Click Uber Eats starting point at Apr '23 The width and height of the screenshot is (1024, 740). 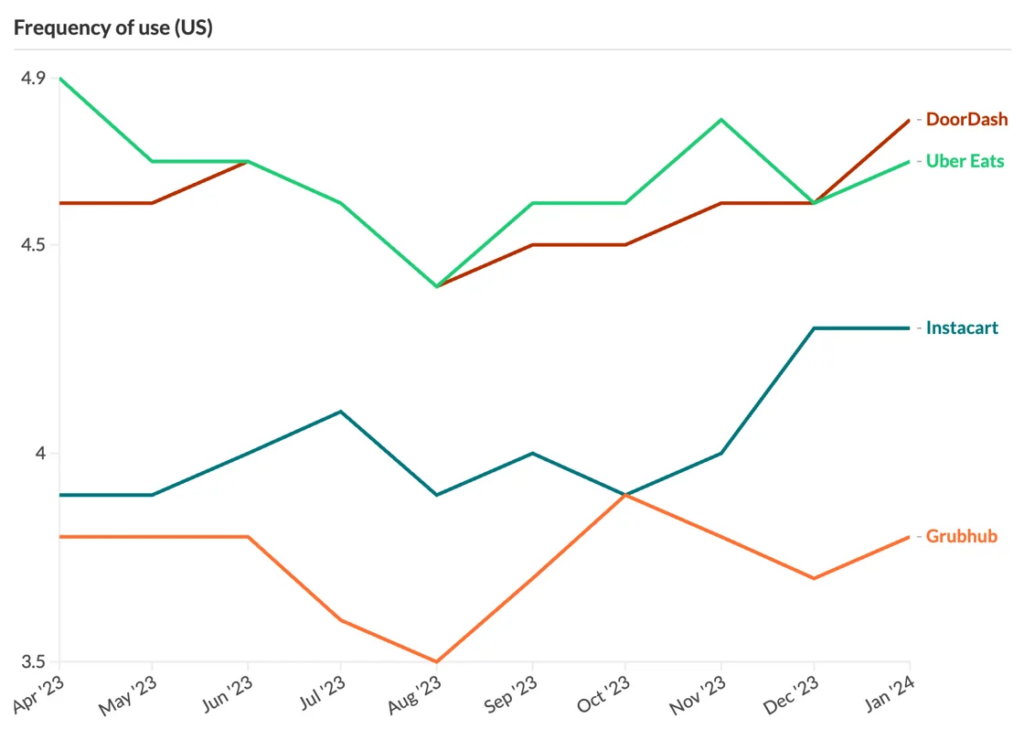60,78
